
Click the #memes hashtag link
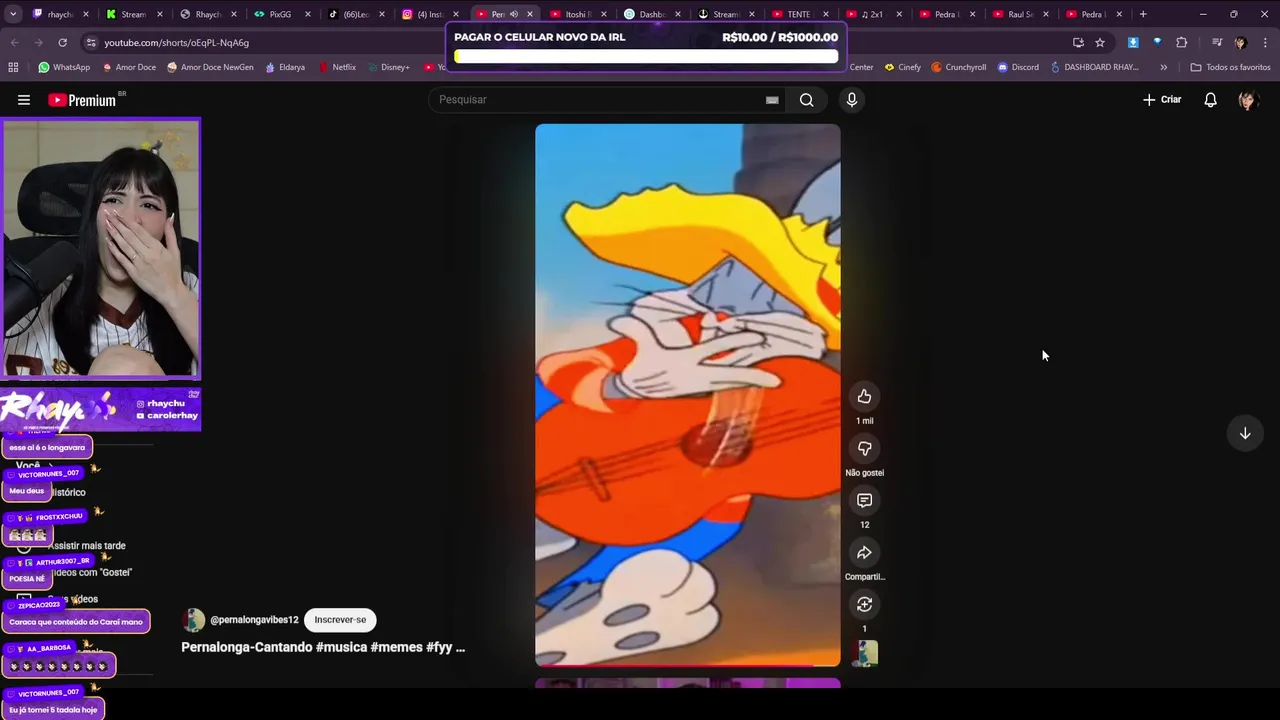tap(397, 648)
